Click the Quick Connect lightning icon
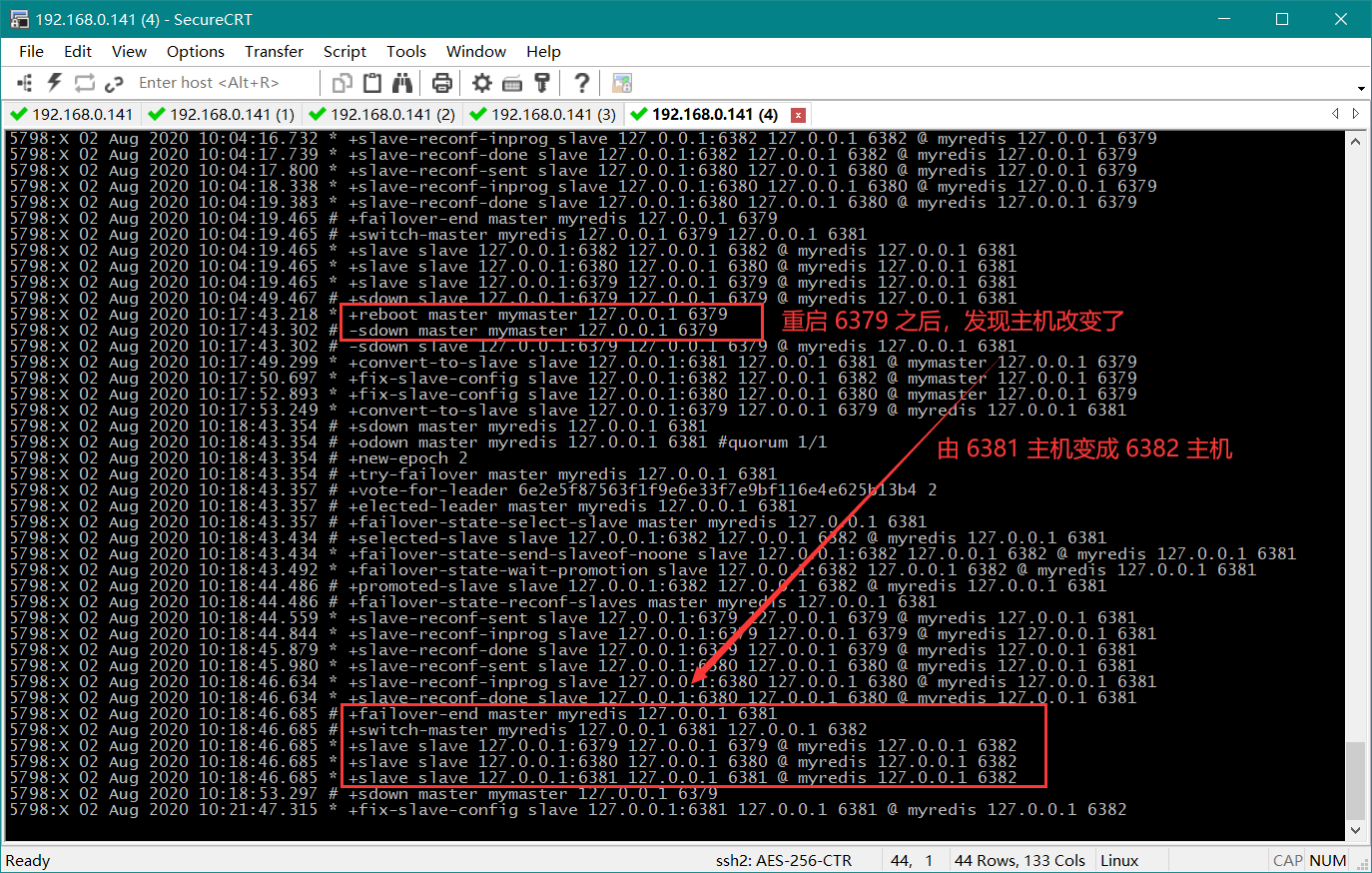This screenshot has width=1372, height=873. tap(55, 83)
